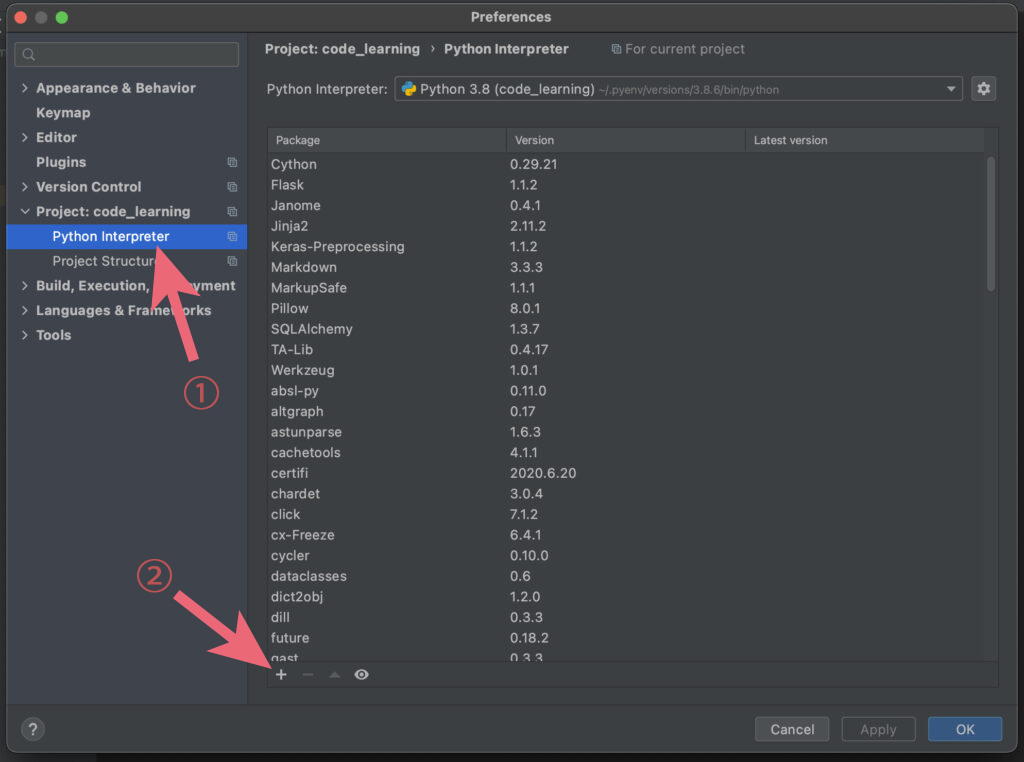
Task: Select the Jinja2 package row
Action: [626, 226]
